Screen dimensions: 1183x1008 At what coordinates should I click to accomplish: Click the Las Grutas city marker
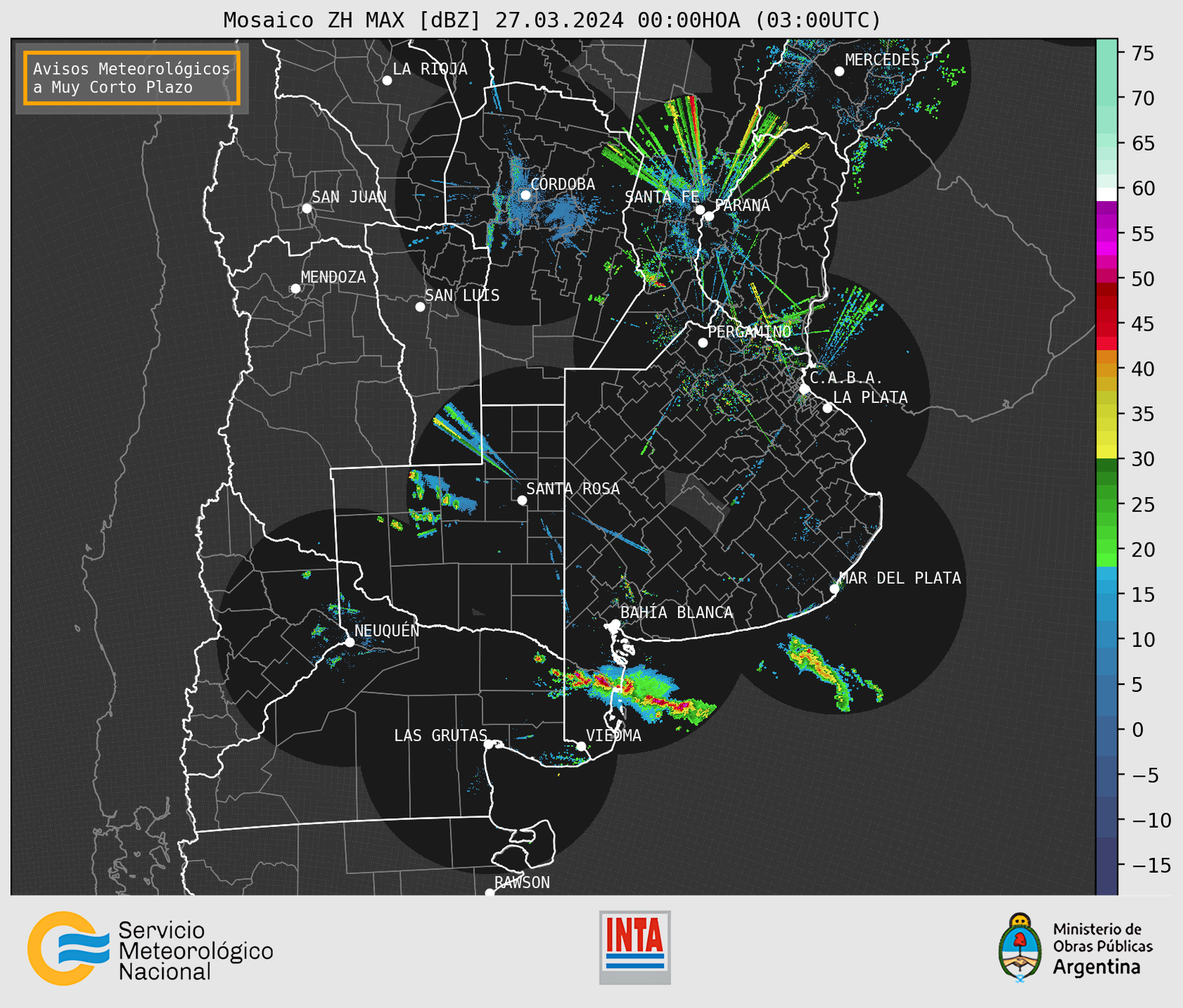tap(489, 744)
